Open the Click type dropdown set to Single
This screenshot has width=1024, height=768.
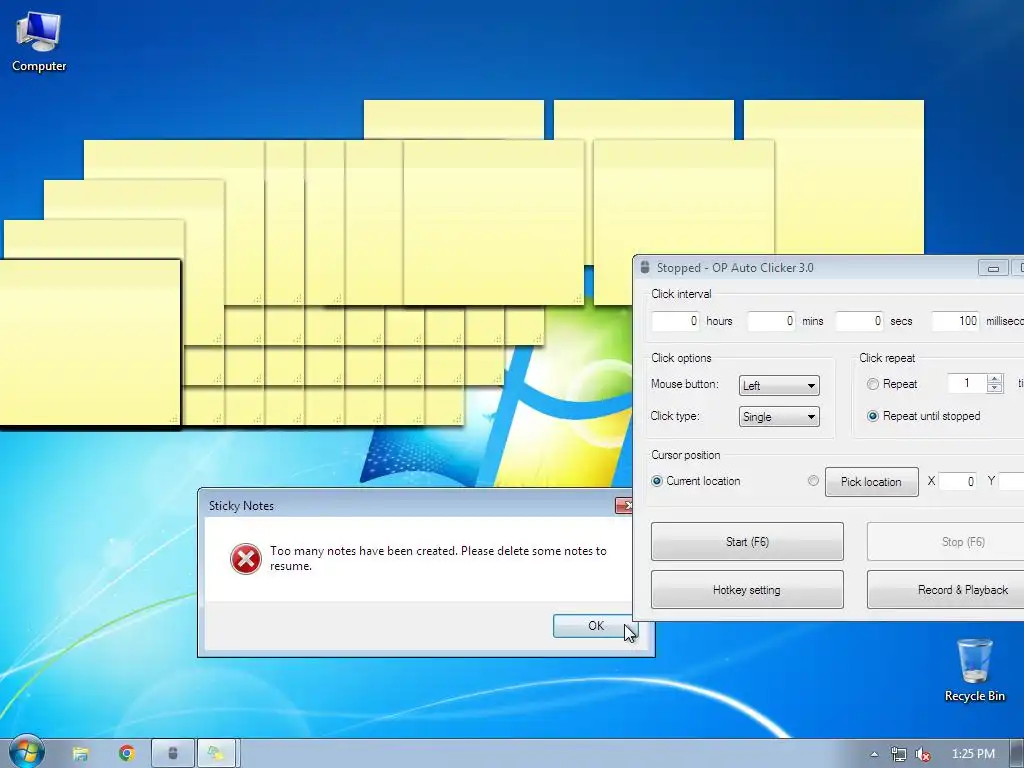point(779,417)
